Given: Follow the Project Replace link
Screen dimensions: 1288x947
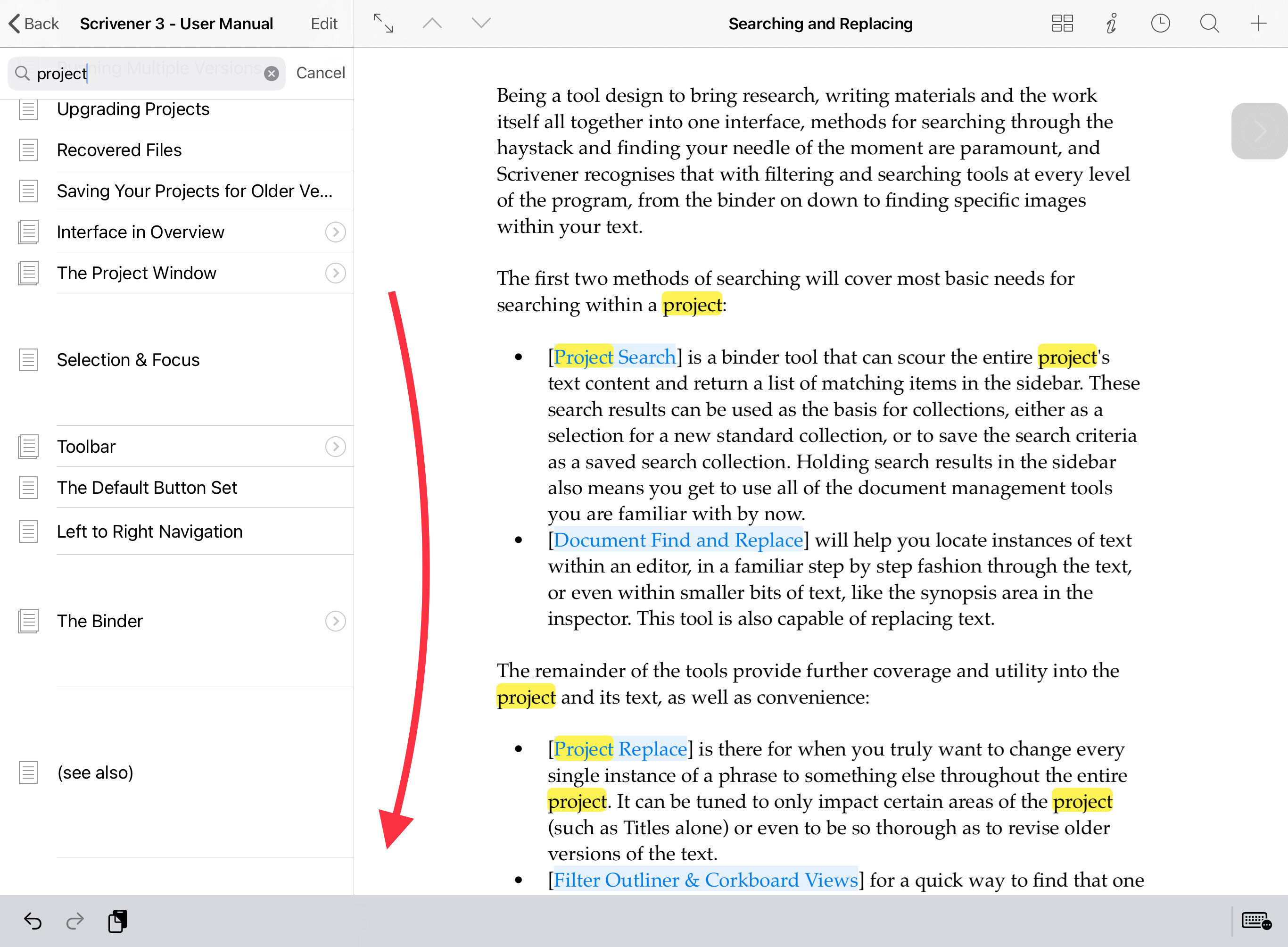Looking at the screenshot, I should [x=620, y=748].
